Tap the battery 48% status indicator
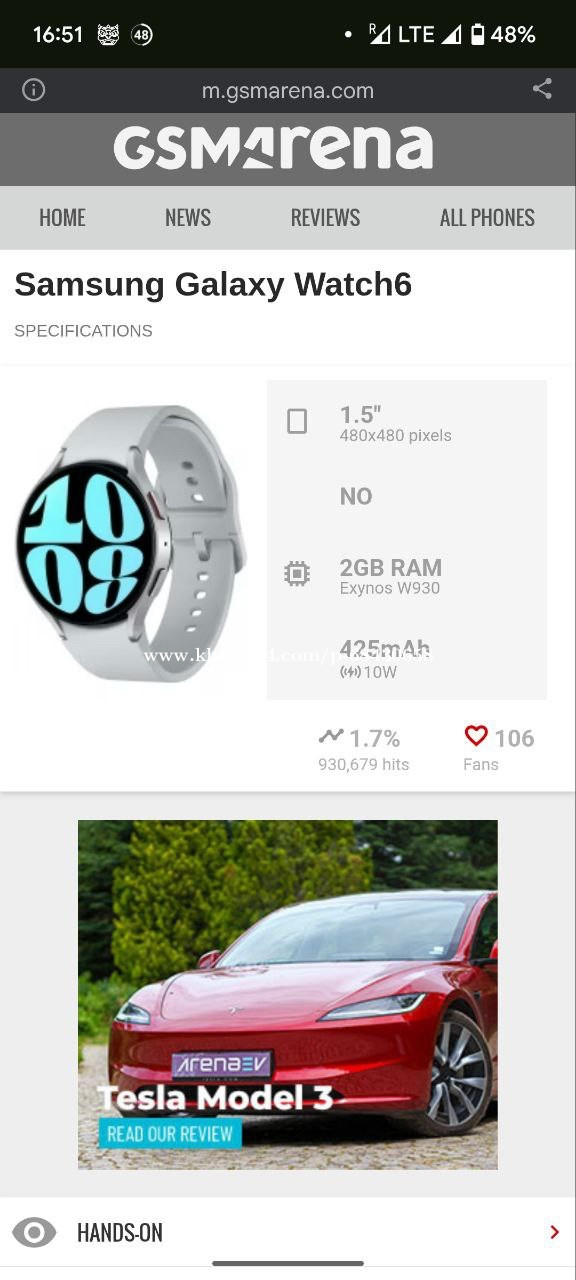The width and height of the screenshot is (576, 1280). (503, 34)
